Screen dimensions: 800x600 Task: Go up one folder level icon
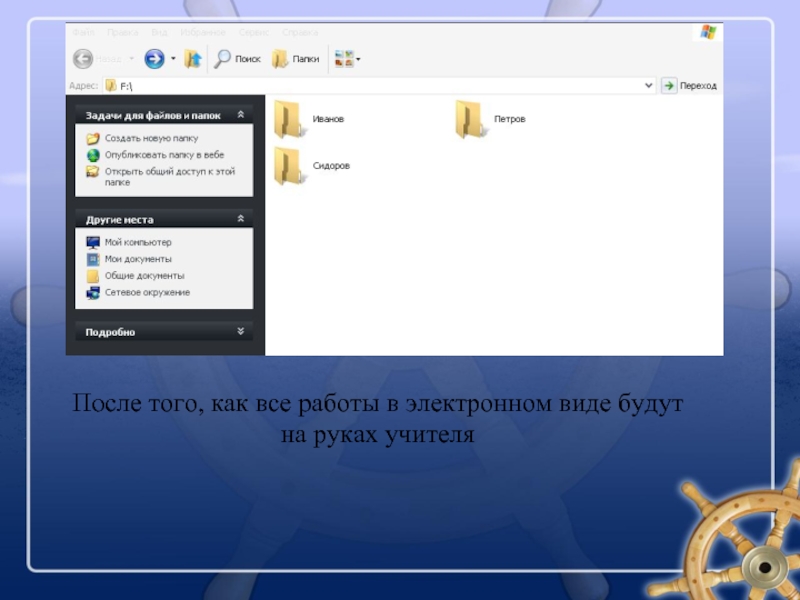(x=193, y=59)
